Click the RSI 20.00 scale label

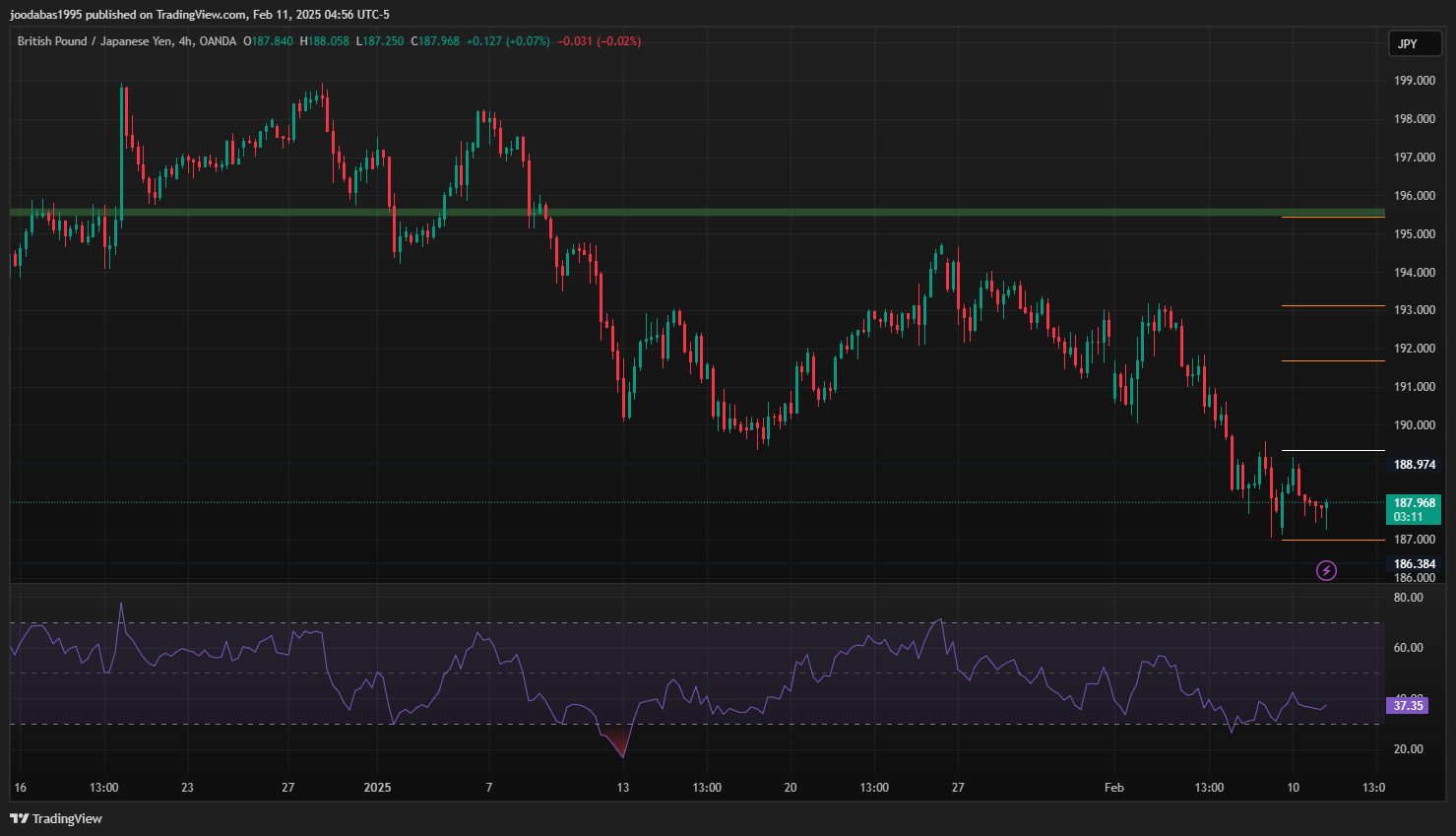1408,749
